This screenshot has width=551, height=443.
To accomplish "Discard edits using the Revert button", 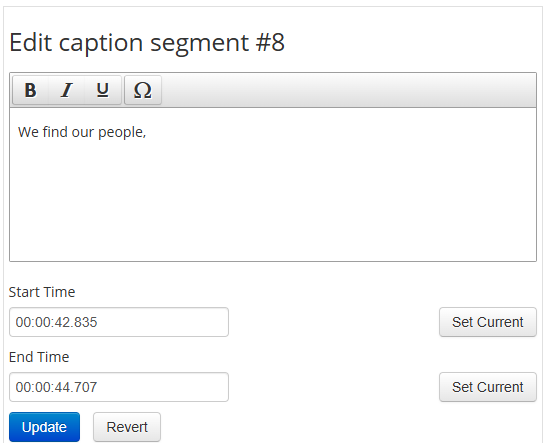I will pos(127,427).
